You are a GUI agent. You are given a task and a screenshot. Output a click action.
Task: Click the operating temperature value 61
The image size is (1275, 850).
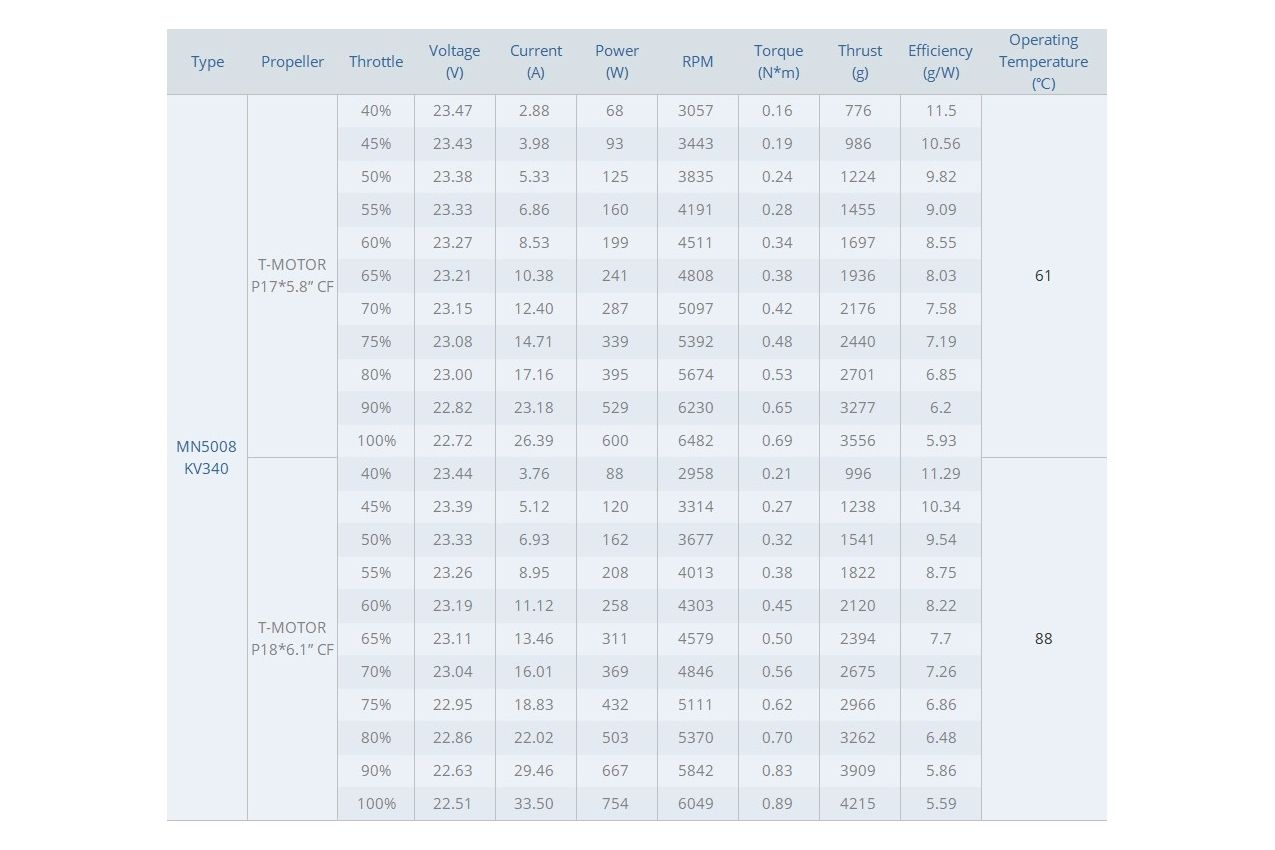point(1044,276)
